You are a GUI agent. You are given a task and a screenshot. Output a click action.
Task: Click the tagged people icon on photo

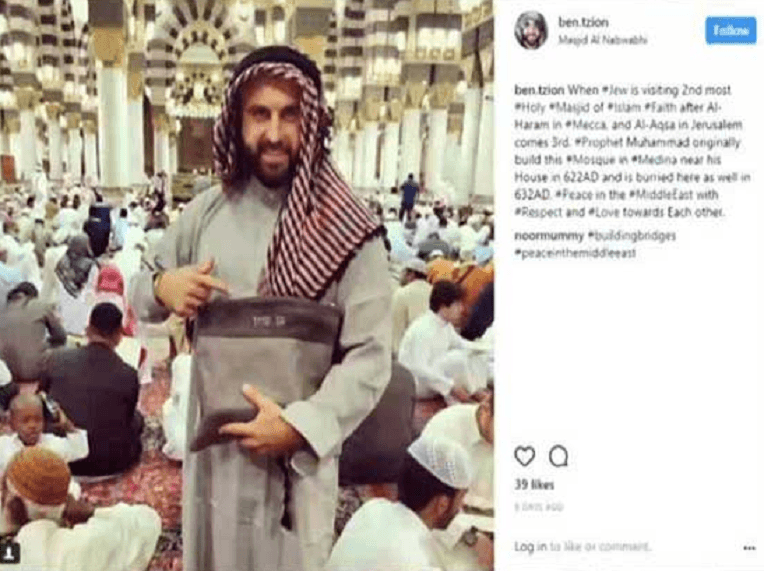10,552
